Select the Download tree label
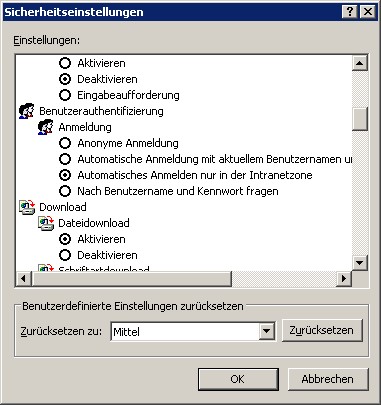The height and width of the screenshot is (405, 381). 63,207
